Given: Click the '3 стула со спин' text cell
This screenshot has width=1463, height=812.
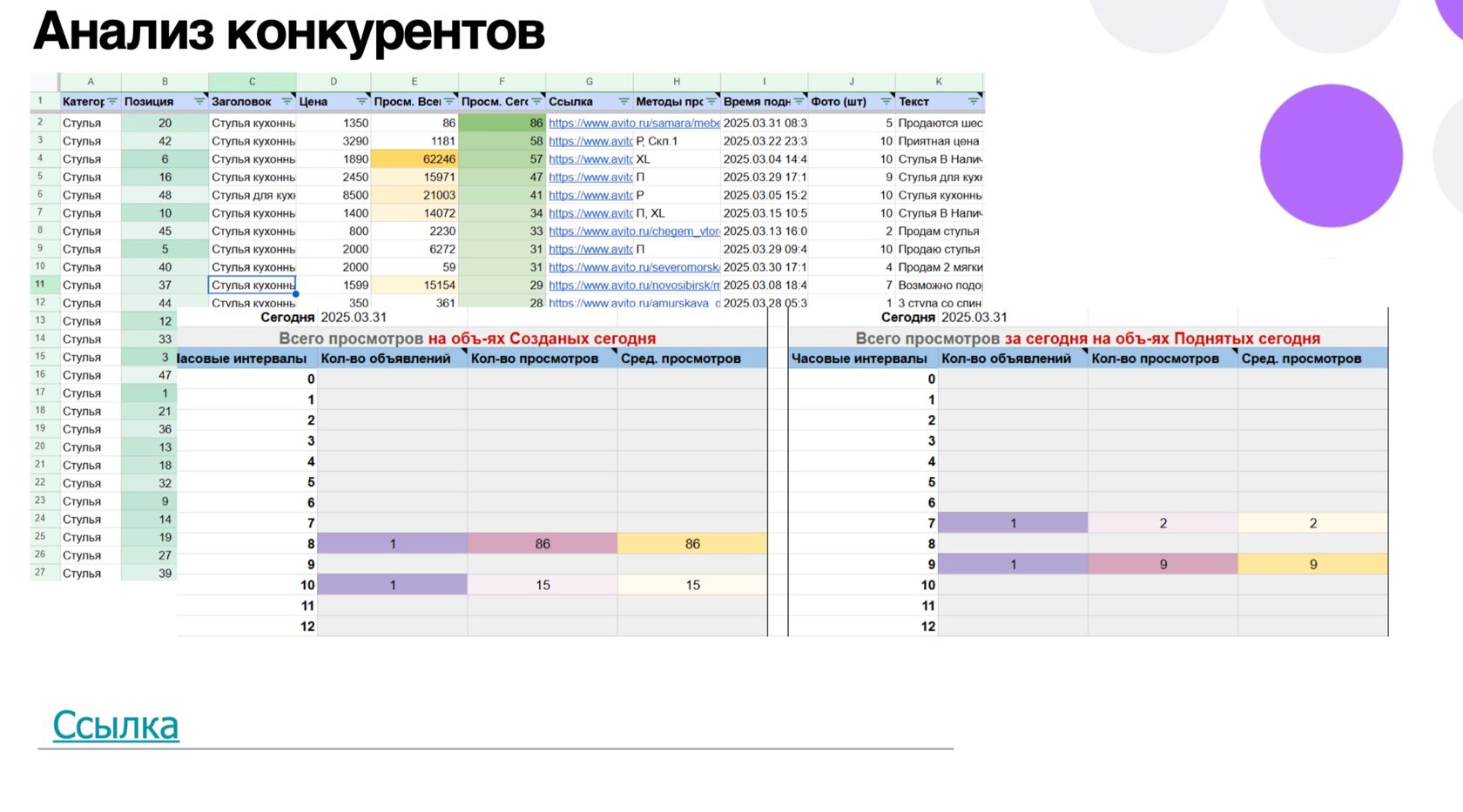Looking at the screenshot, I should (940, 303).
